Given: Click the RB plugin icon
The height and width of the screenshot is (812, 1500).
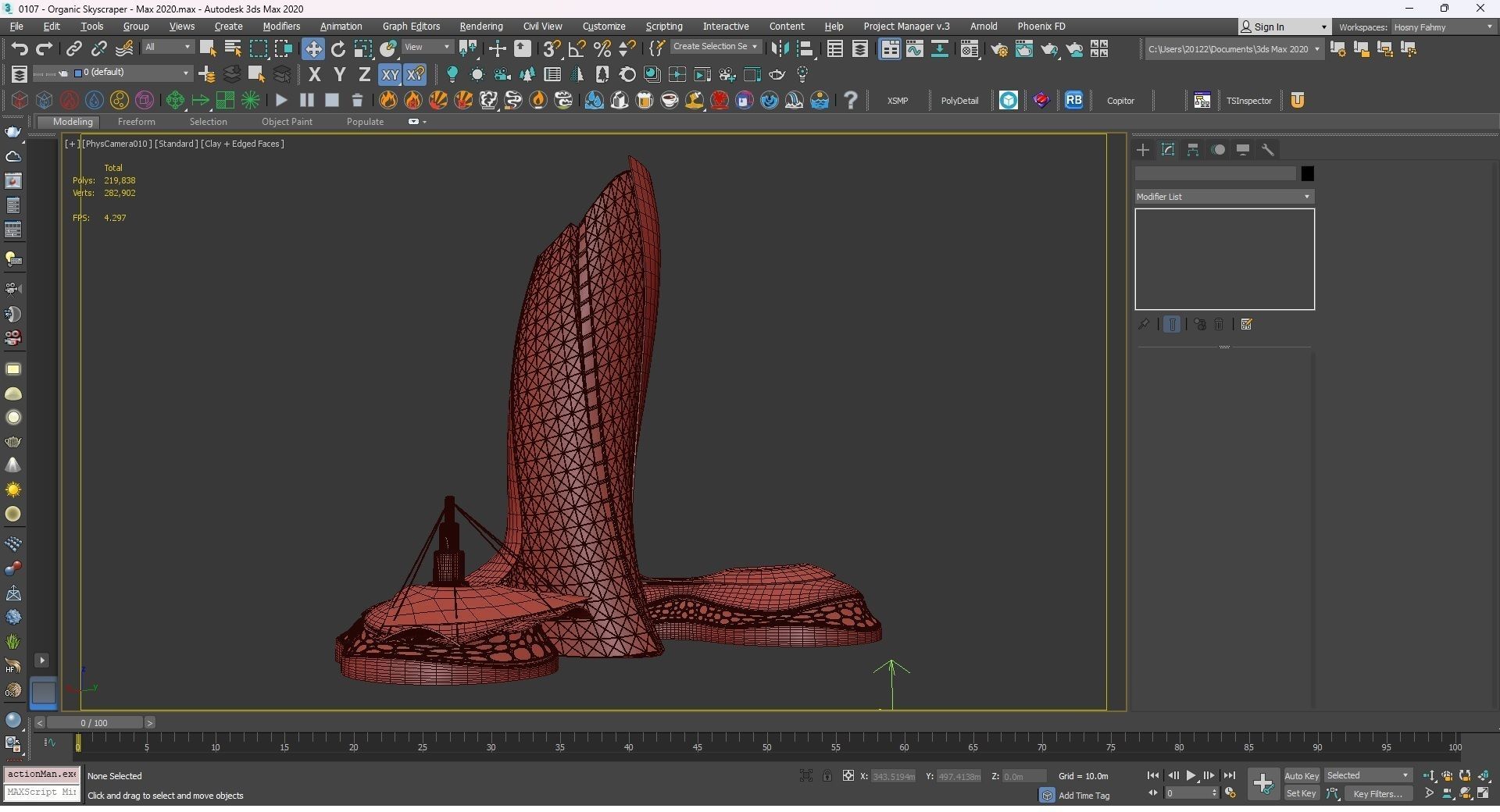Looking at the screenshot, I should pos(1074,100).
